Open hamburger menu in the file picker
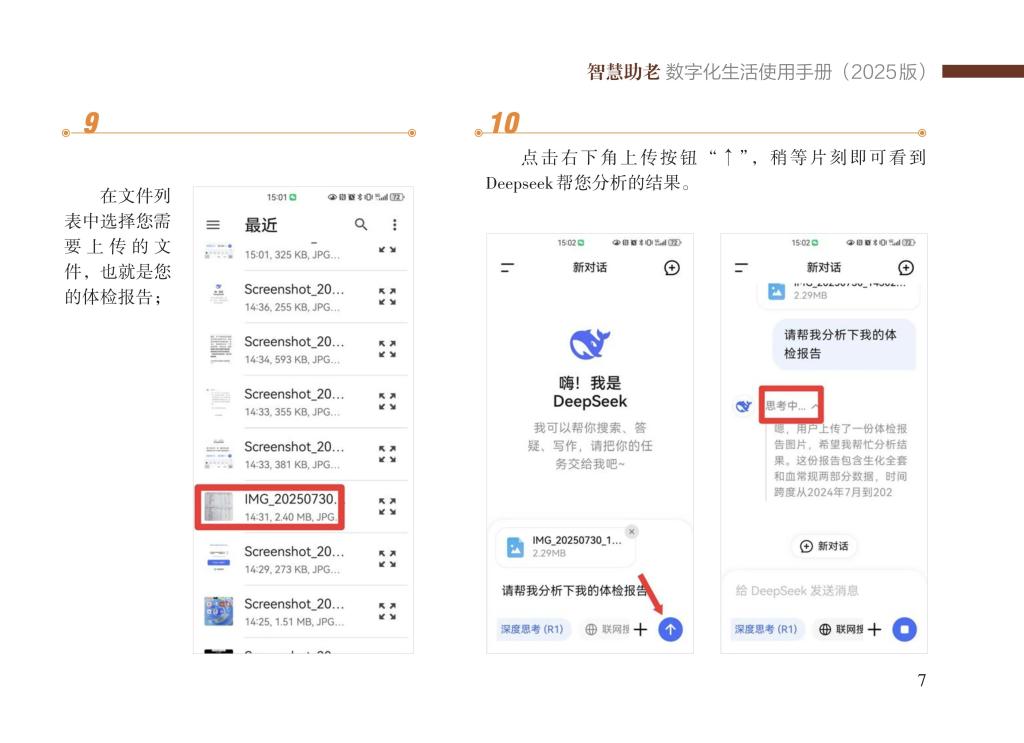The image size is (1024, 743). 213,225
